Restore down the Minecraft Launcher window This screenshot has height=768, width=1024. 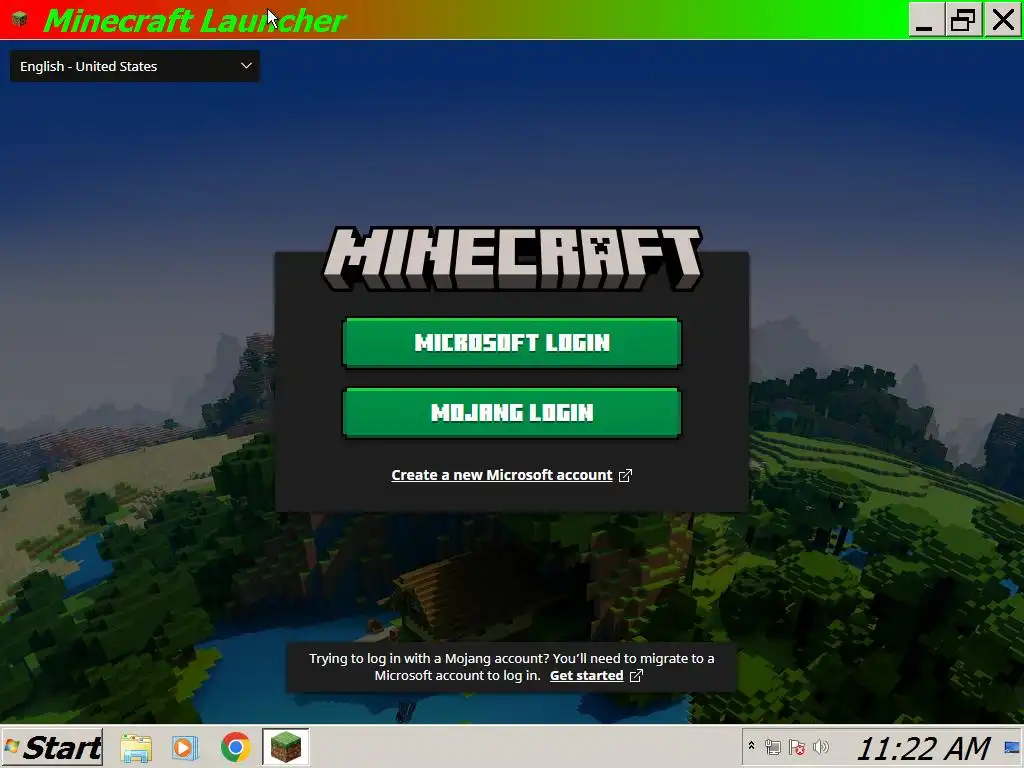tap(963, 20)
